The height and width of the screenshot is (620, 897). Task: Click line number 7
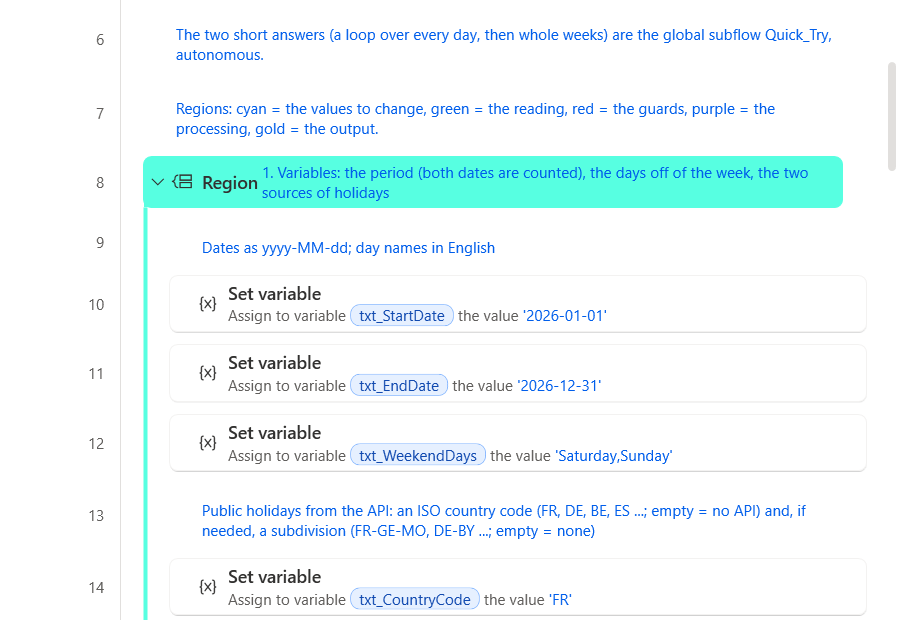coord(100,113)
